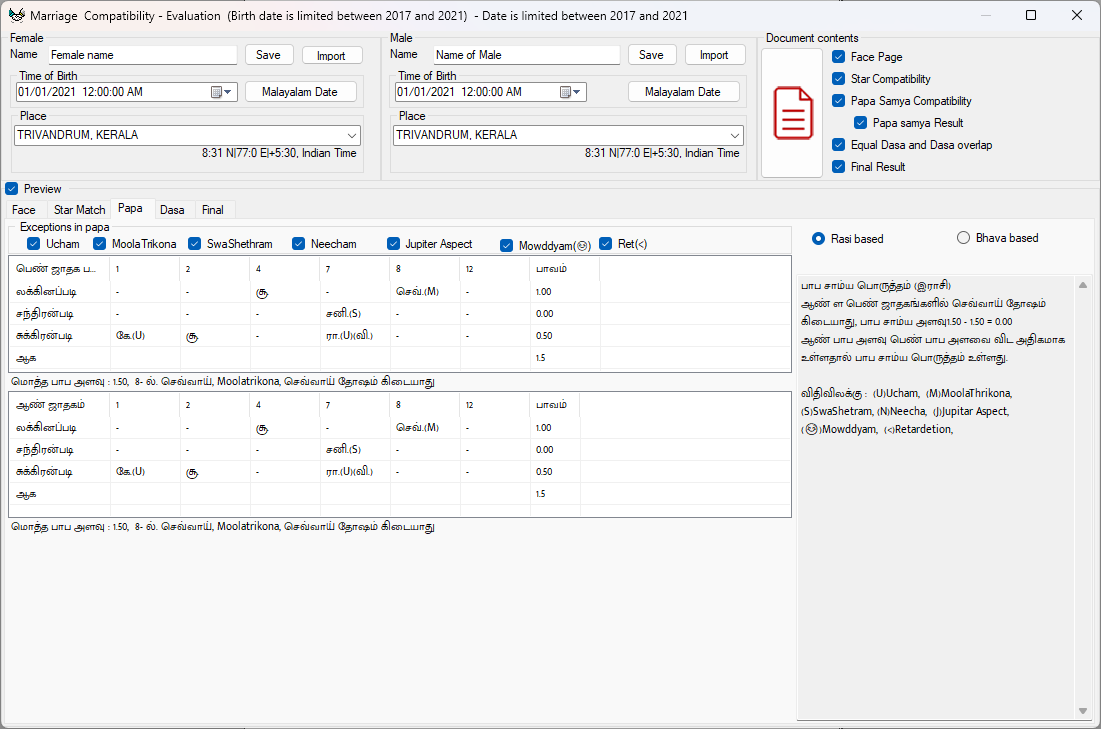The height and width of the screenshot is (729, 1101).
Task: Switch to the Face tab
Action: pos(23,210)
